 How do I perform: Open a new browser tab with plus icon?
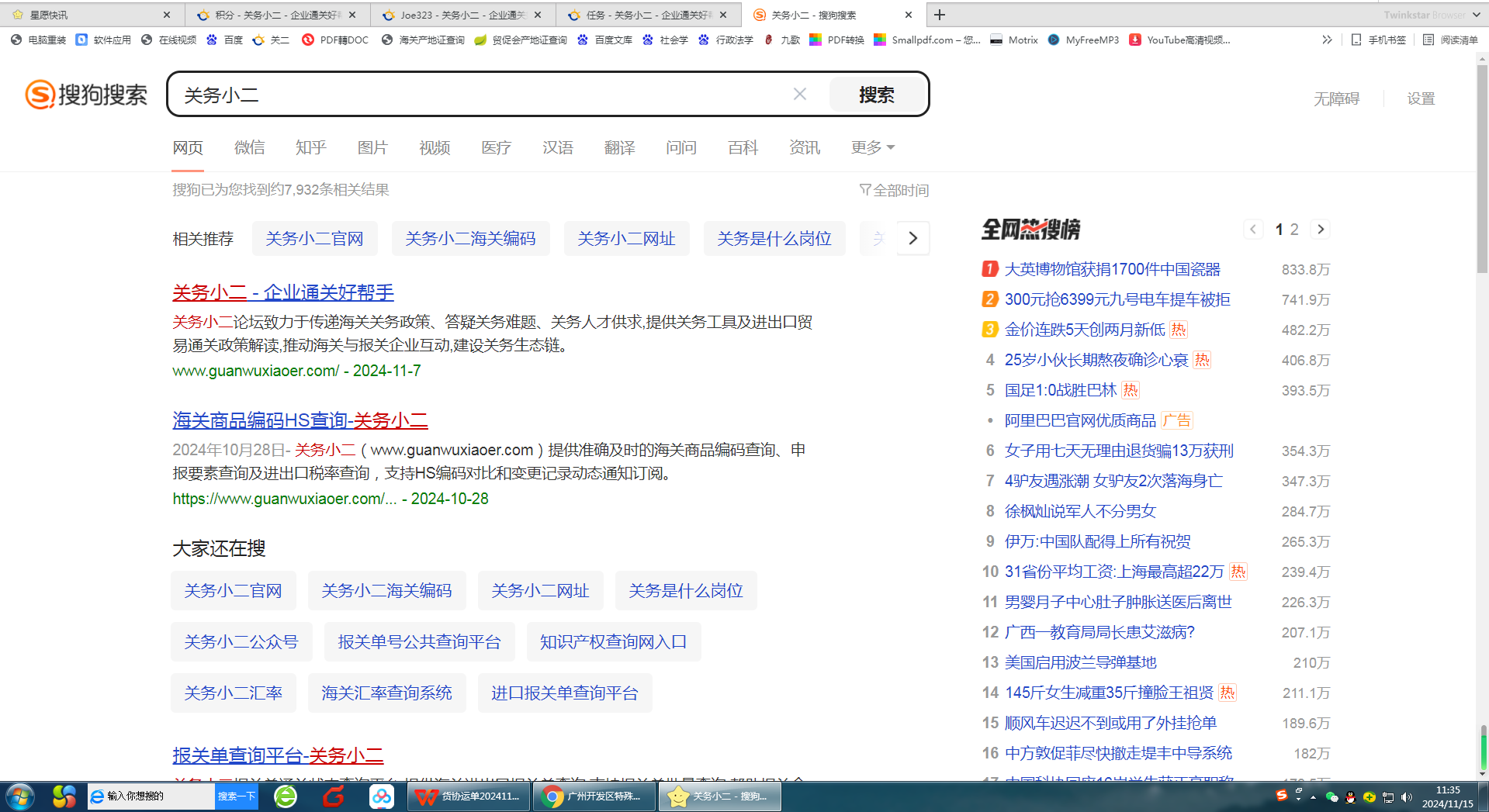pos(940,15)
